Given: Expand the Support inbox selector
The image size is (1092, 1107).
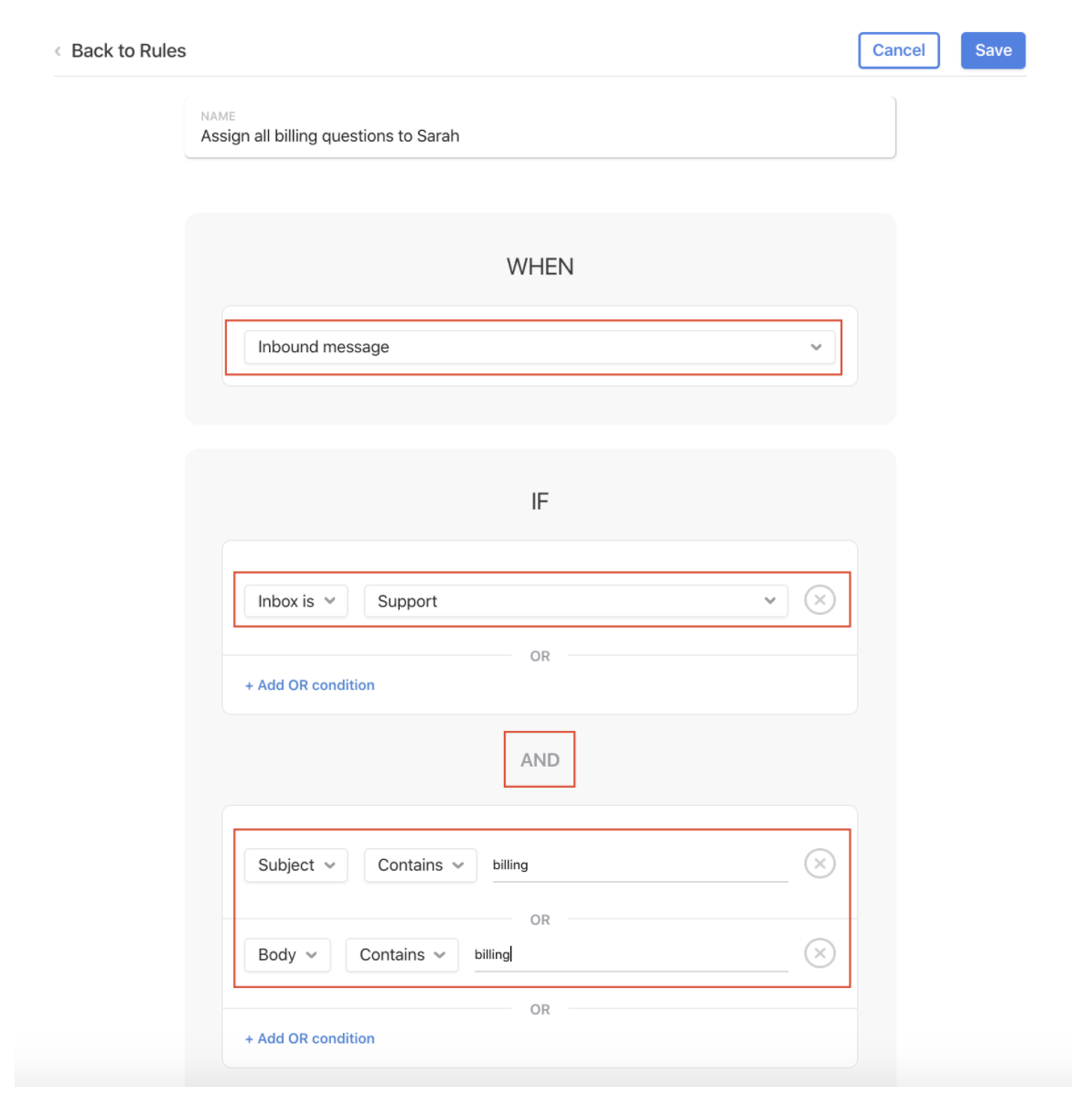Looking at the screenshot, I should click(576, 601).
